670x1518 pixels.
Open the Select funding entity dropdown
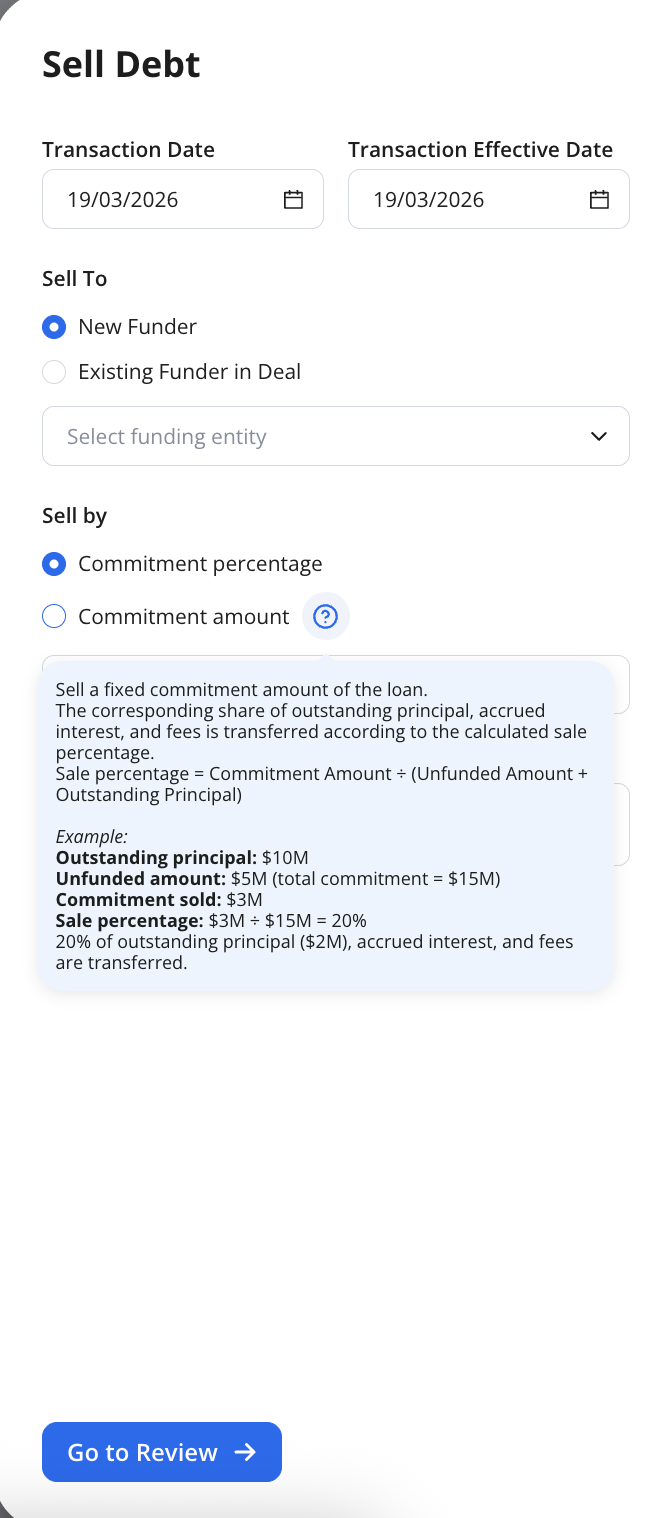335,436
